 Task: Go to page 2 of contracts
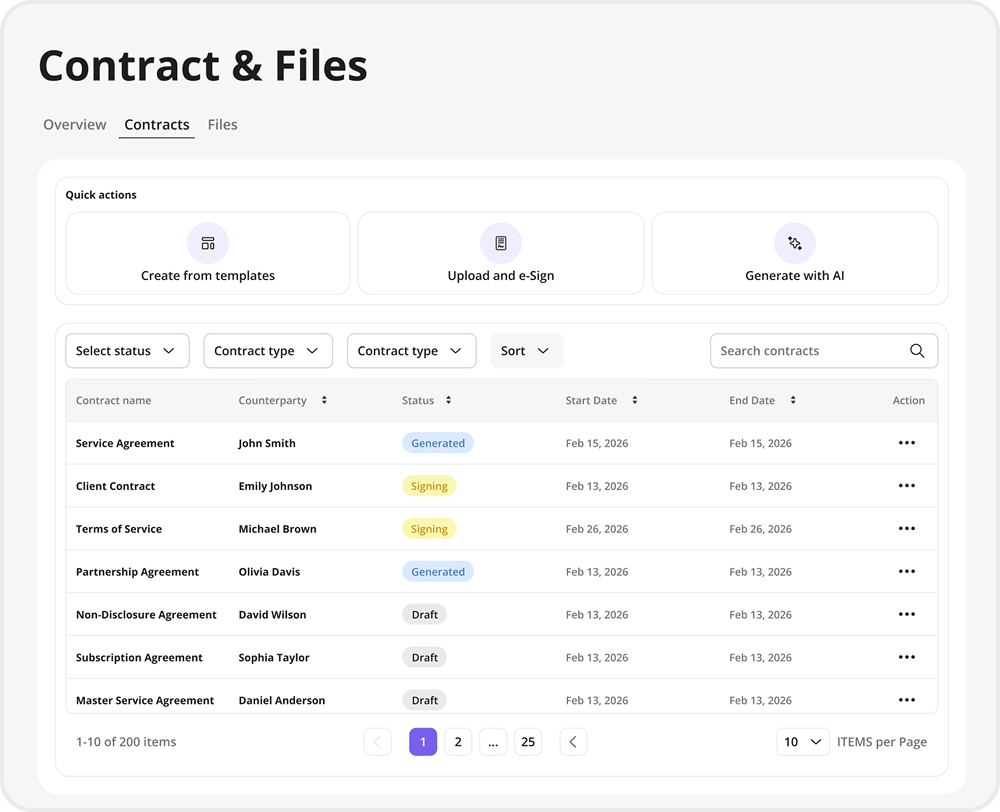458,742
